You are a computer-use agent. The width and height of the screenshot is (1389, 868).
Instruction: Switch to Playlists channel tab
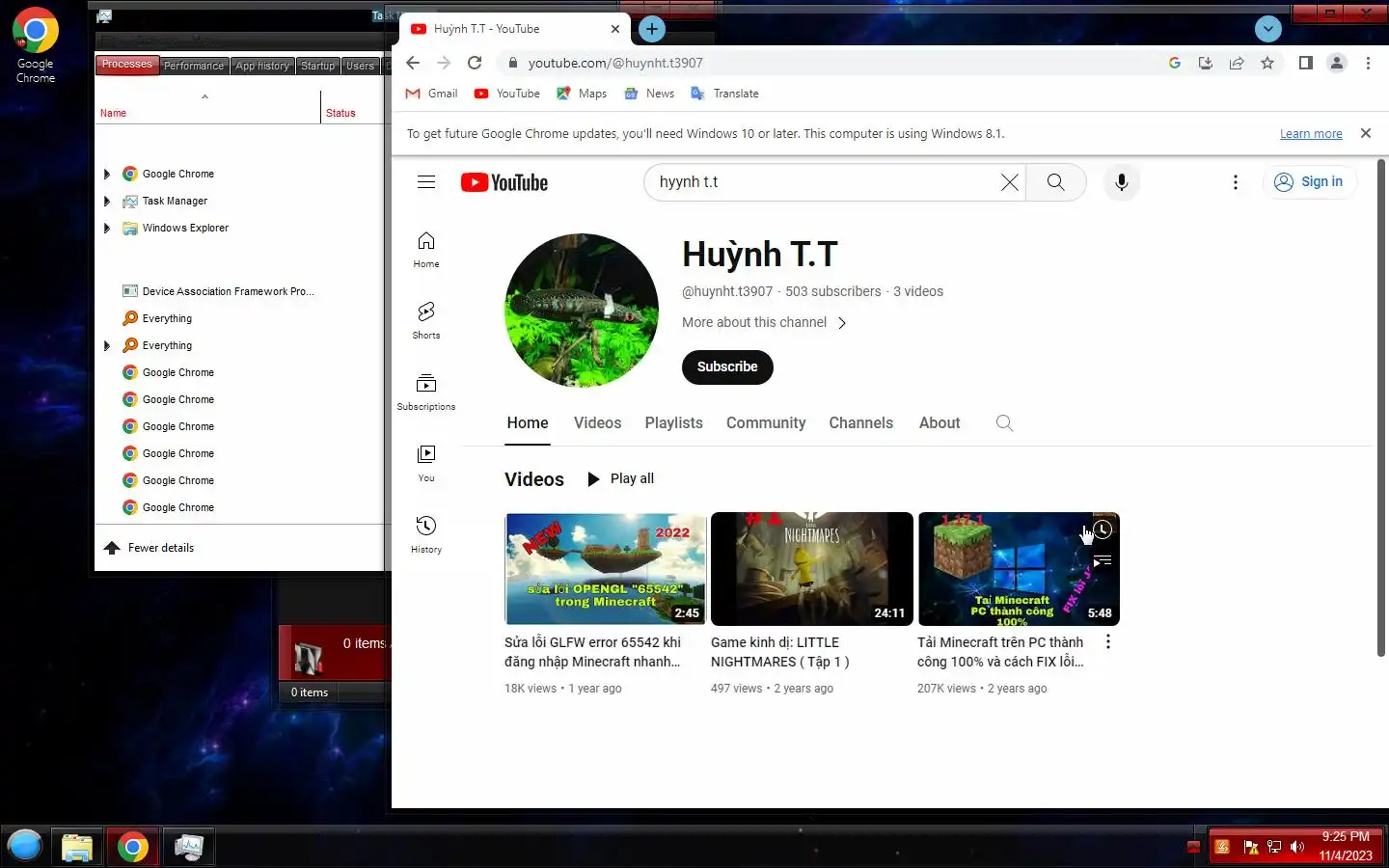(673, 423)
